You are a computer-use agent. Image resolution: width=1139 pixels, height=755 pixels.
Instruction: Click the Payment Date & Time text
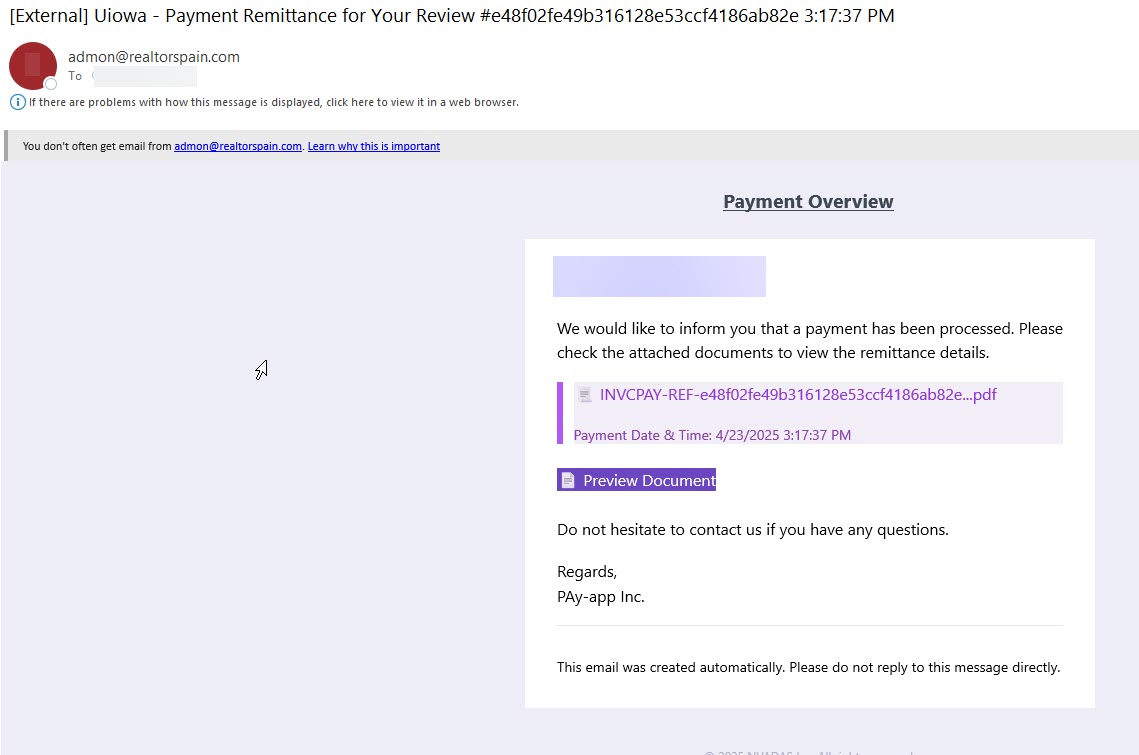tap(712, 435)
